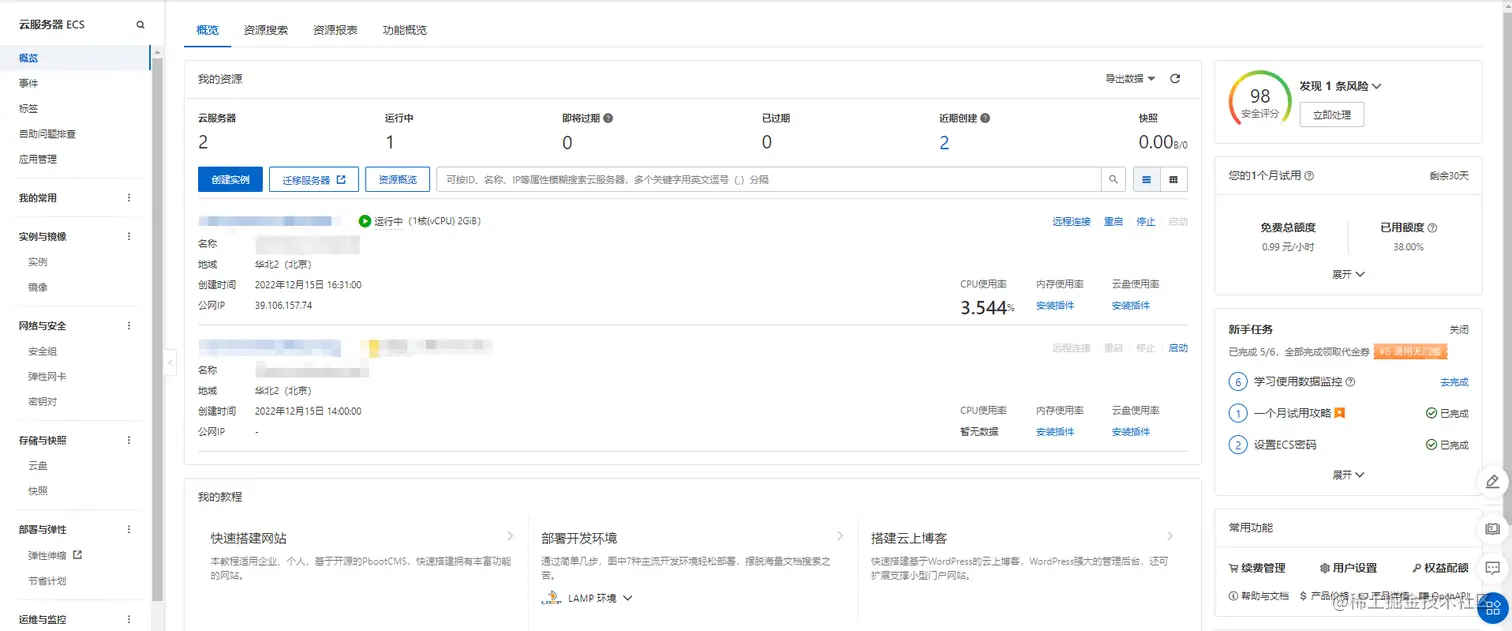1512x631 pixels.
Task: Click 重启 for the running instance
Action: point(1113,222)
